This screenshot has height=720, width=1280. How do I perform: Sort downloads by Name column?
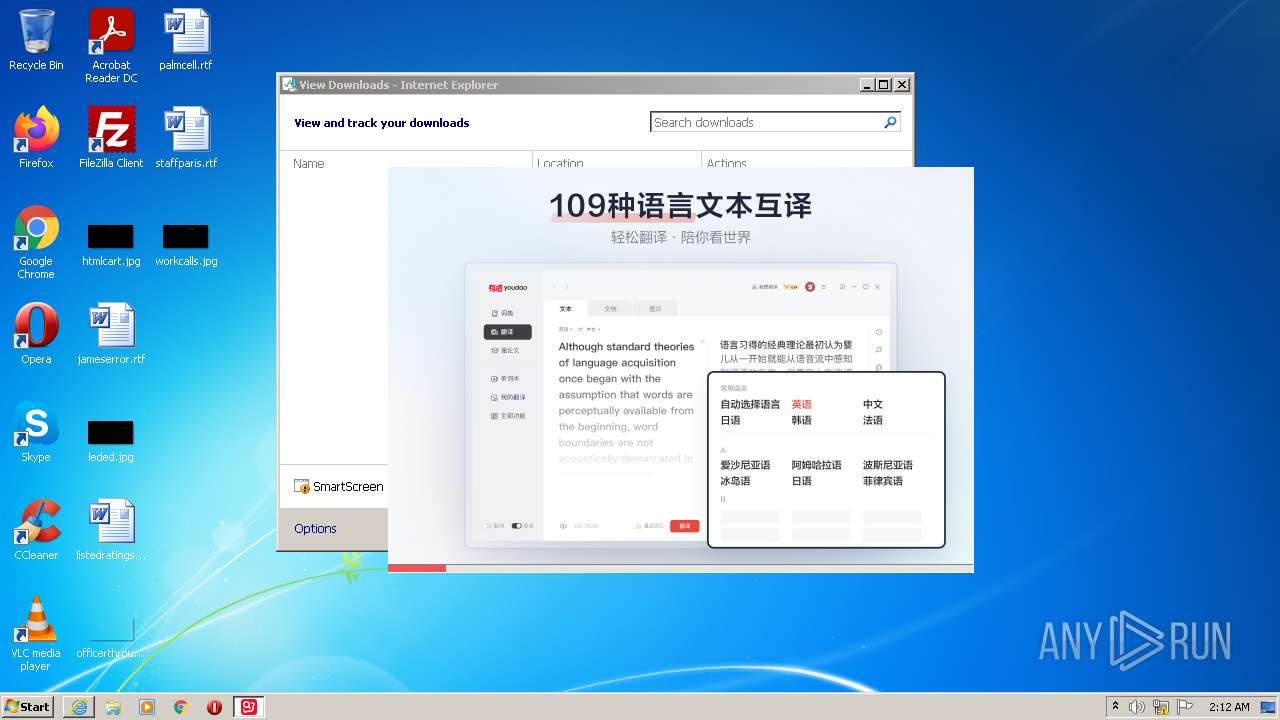point(406,163)
